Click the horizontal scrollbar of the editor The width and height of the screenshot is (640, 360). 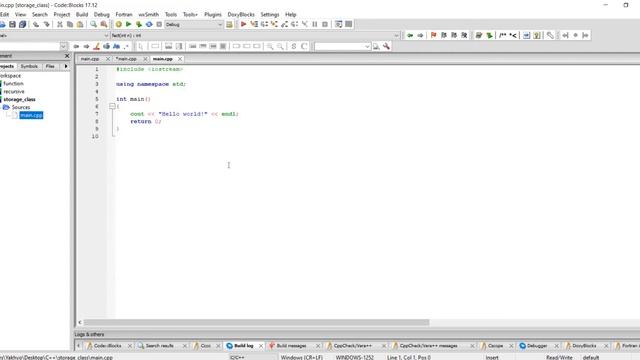tap(256, 322)
